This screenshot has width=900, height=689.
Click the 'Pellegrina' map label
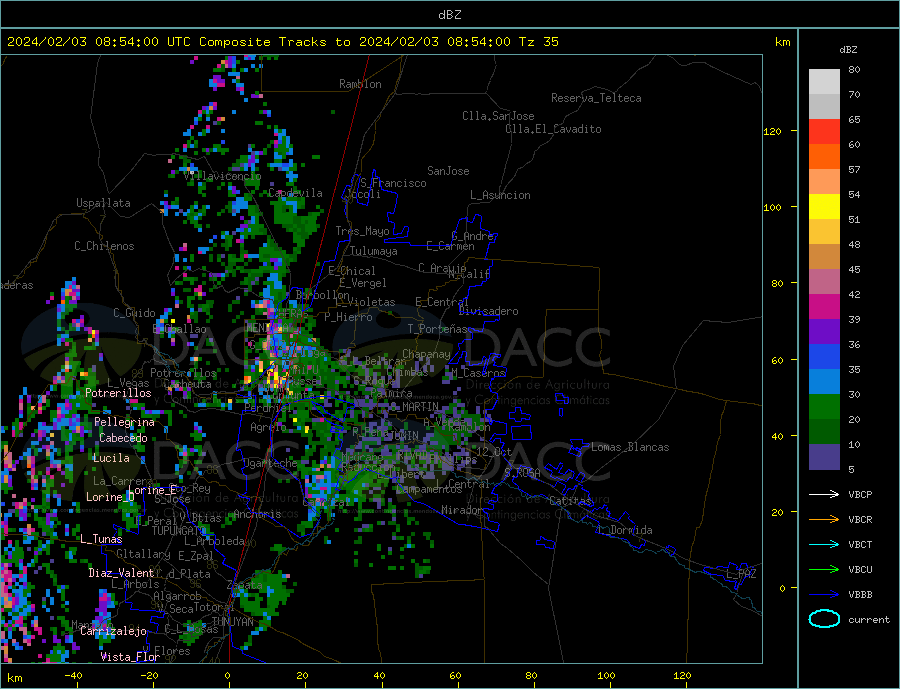click(124, 422)
